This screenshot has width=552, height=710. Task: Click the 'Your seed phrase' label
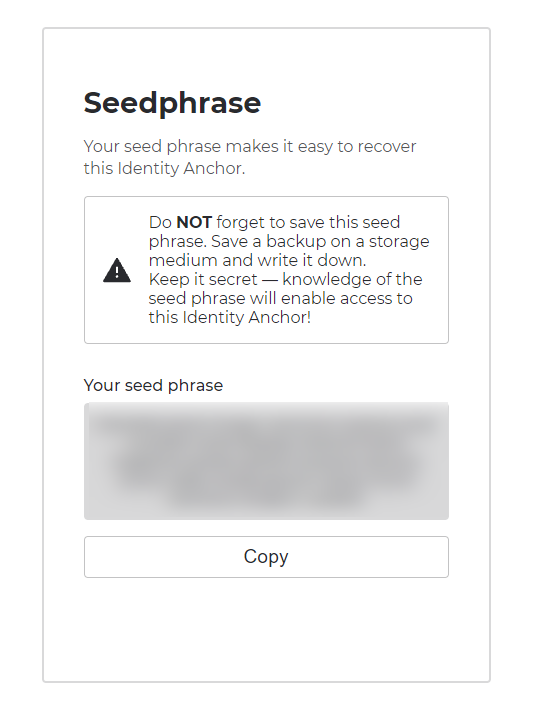pyautogui.click(x=154, y=385)
